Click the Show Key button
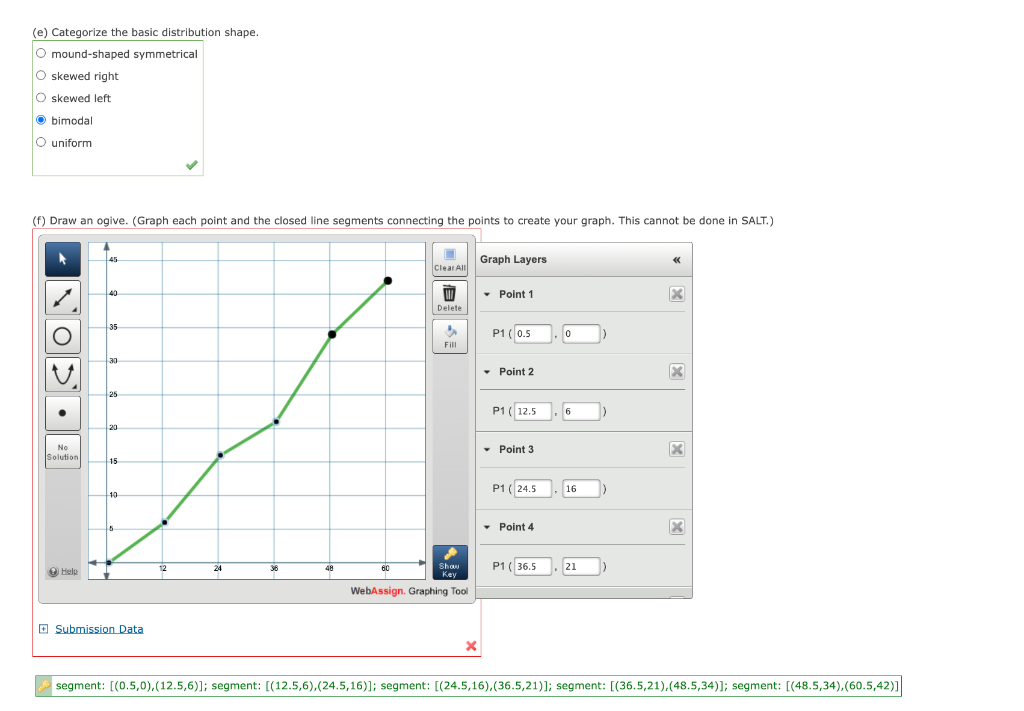Viewport: 1024px width, 711px height. [x=449, y=562]
